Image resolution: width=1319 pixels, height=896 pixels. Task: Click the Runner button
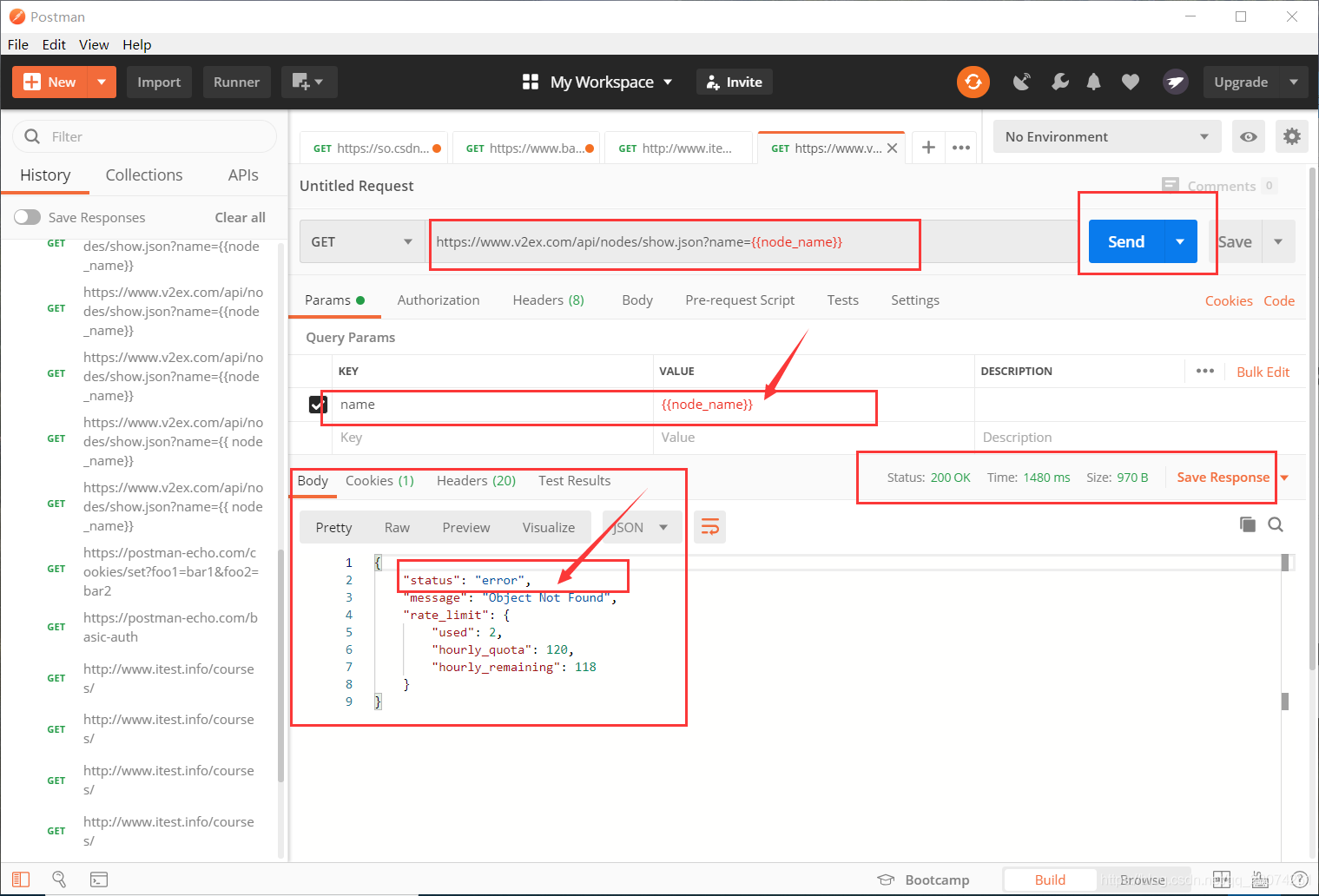tap(236, 82)
